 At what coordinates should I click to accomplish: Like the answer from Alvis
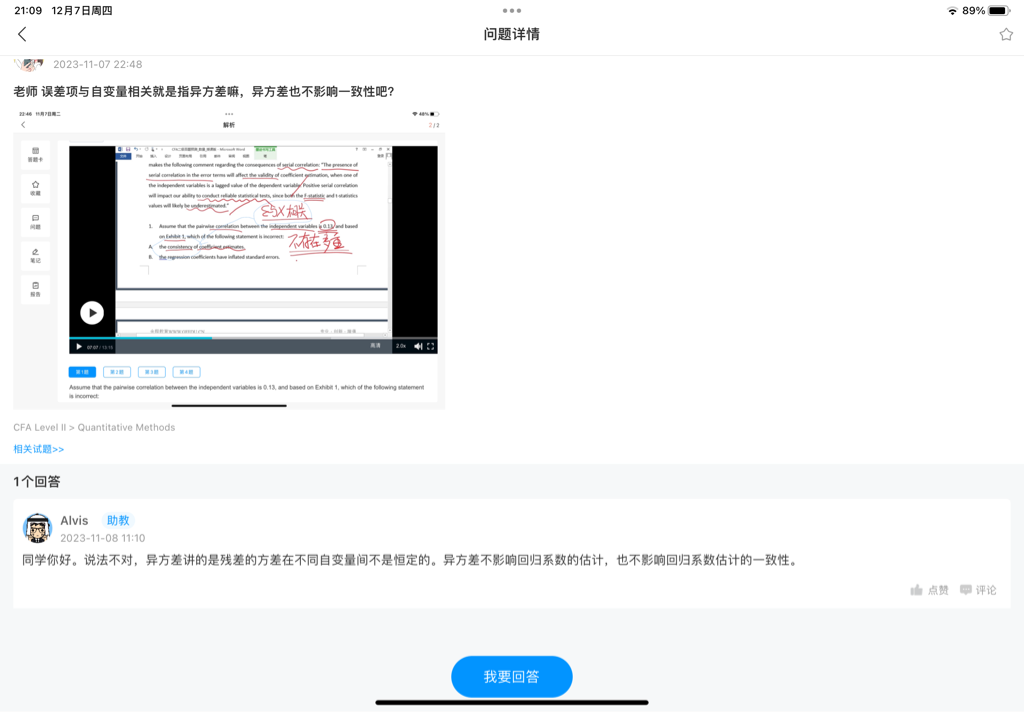point(929,590)
